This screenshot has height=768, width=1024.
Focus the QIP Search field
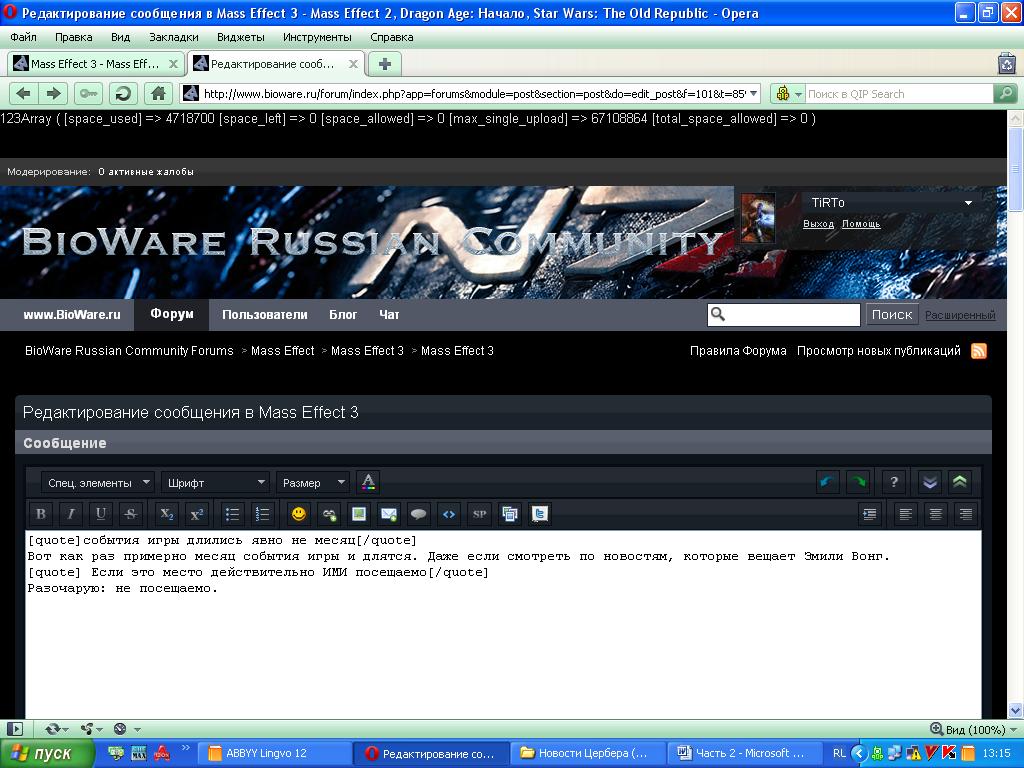[x=899, y=94]
